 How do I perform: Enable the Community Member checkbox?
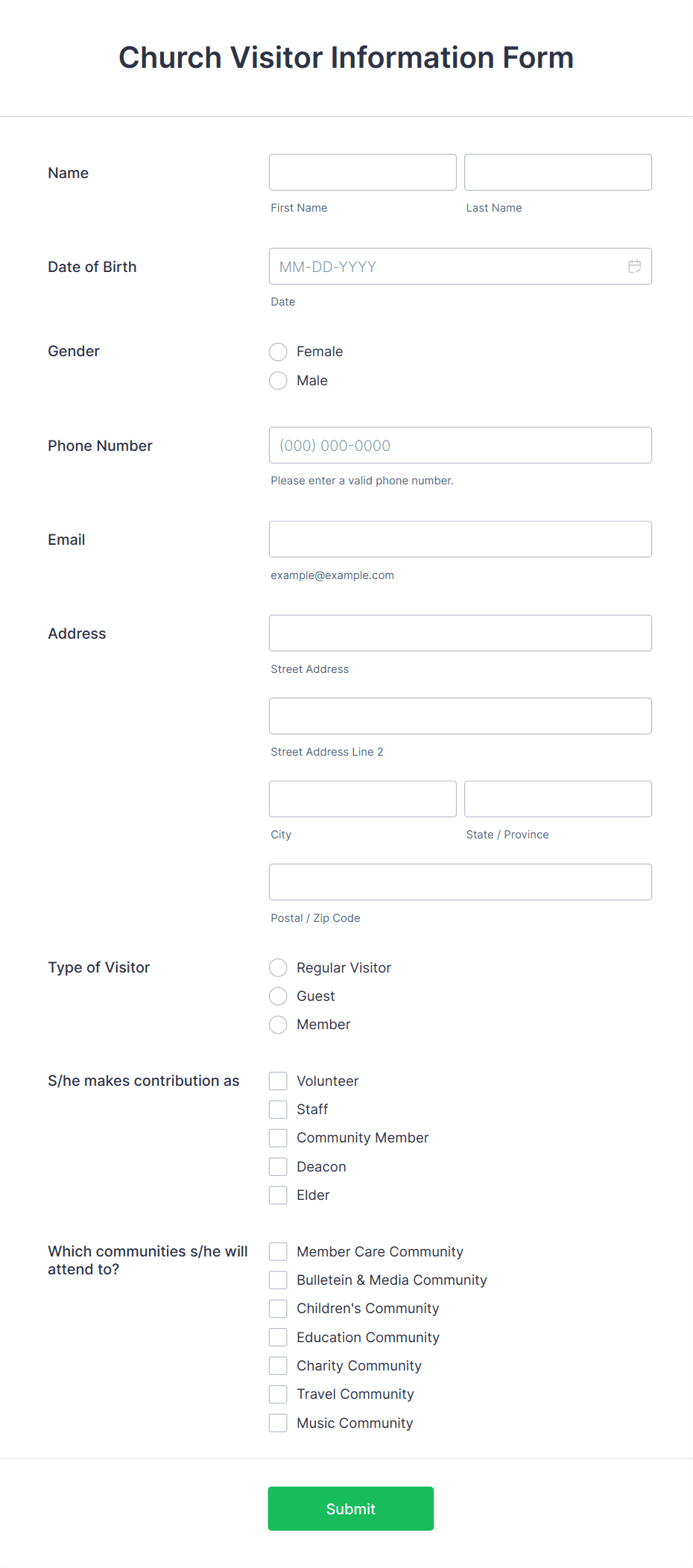tap(278, 1137)
